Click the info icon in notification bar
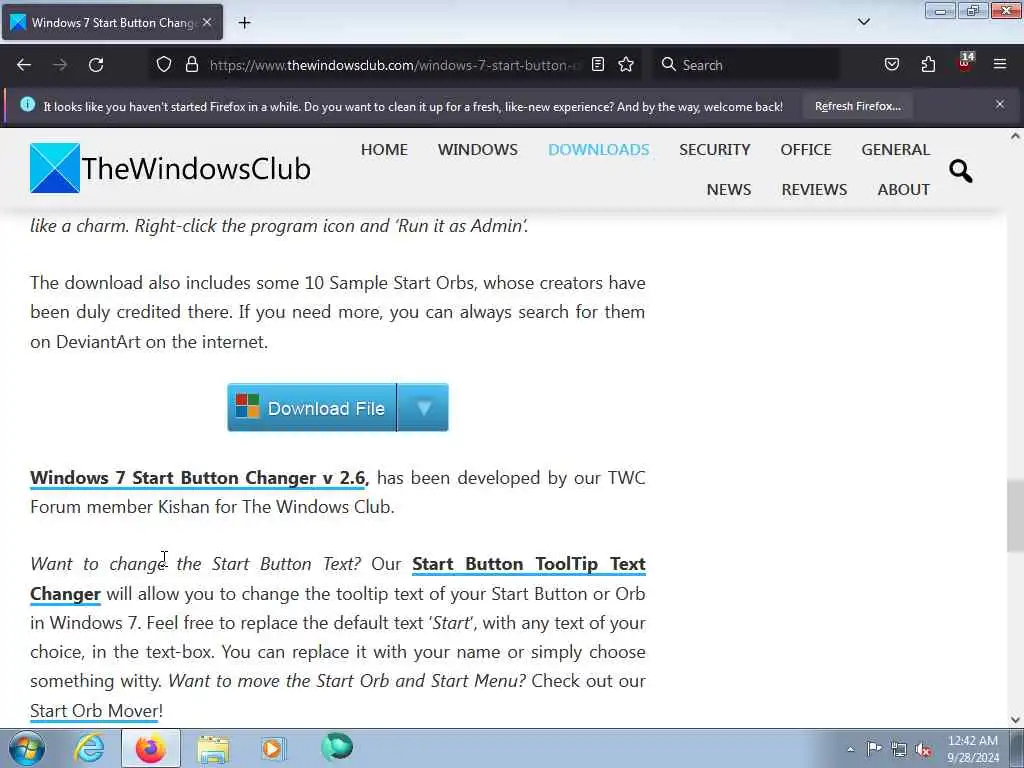 pyautogui.click(x=27, y=104)
